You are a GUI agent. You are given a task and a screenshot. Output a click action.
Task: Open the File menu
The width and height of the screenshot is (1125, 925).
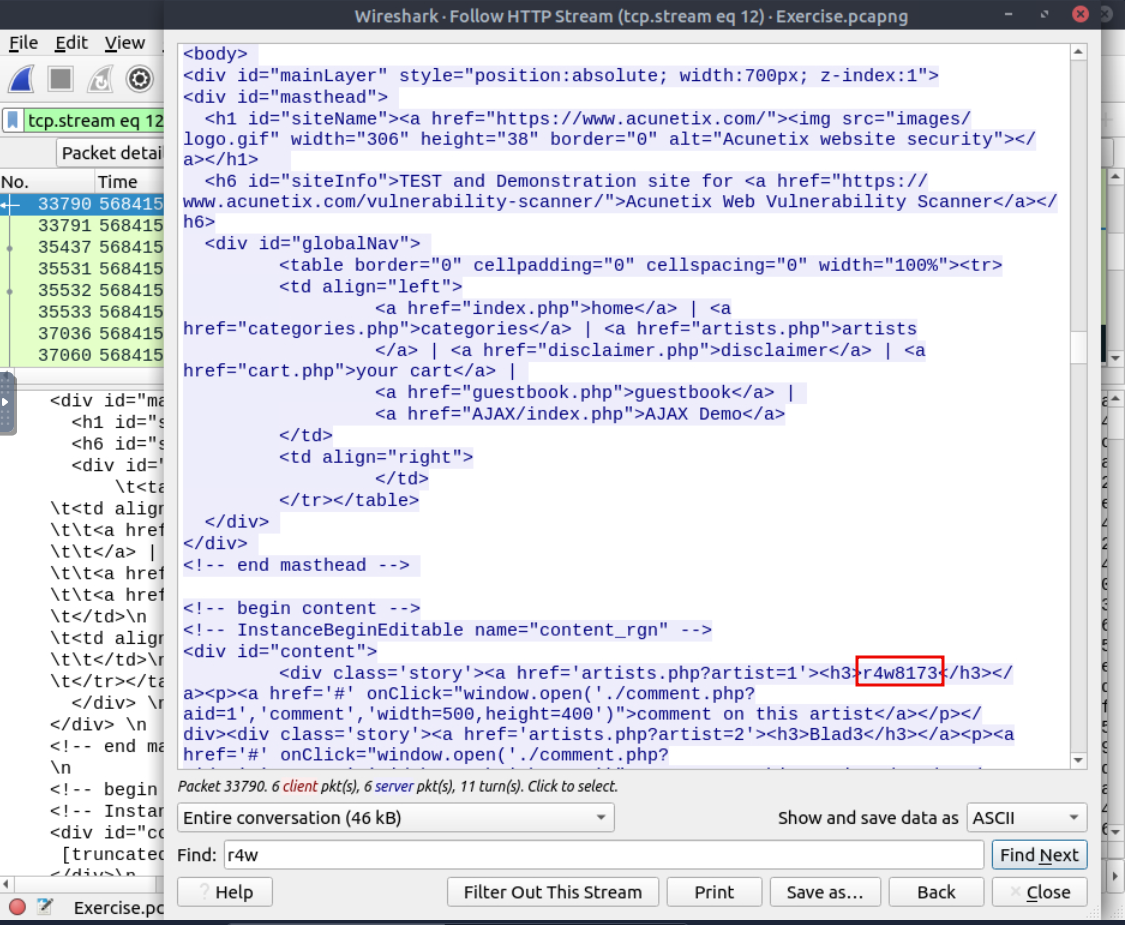pyautogui.click(x=23, y=43)
